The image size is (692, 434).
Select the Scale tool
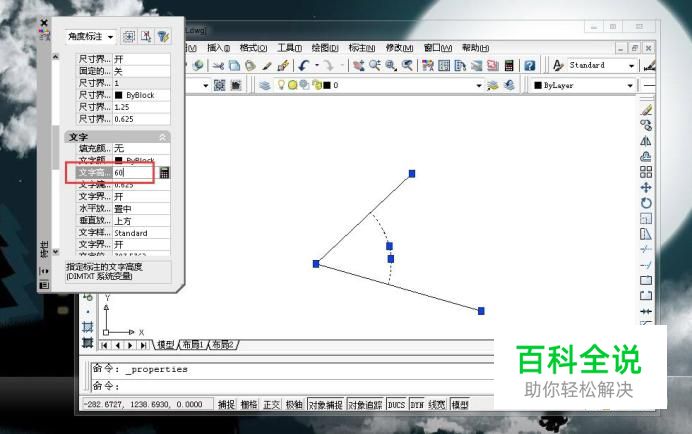point(646,218)
